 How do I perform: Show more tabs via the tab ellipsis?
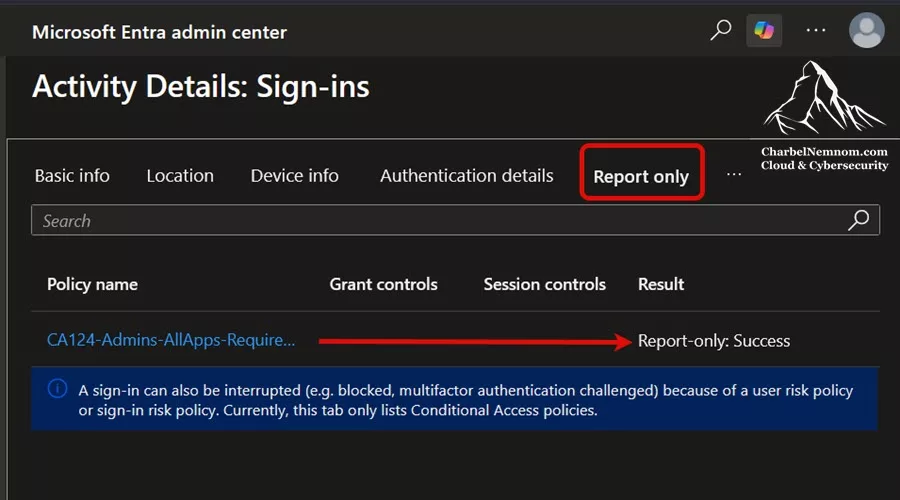pos(734,174)
